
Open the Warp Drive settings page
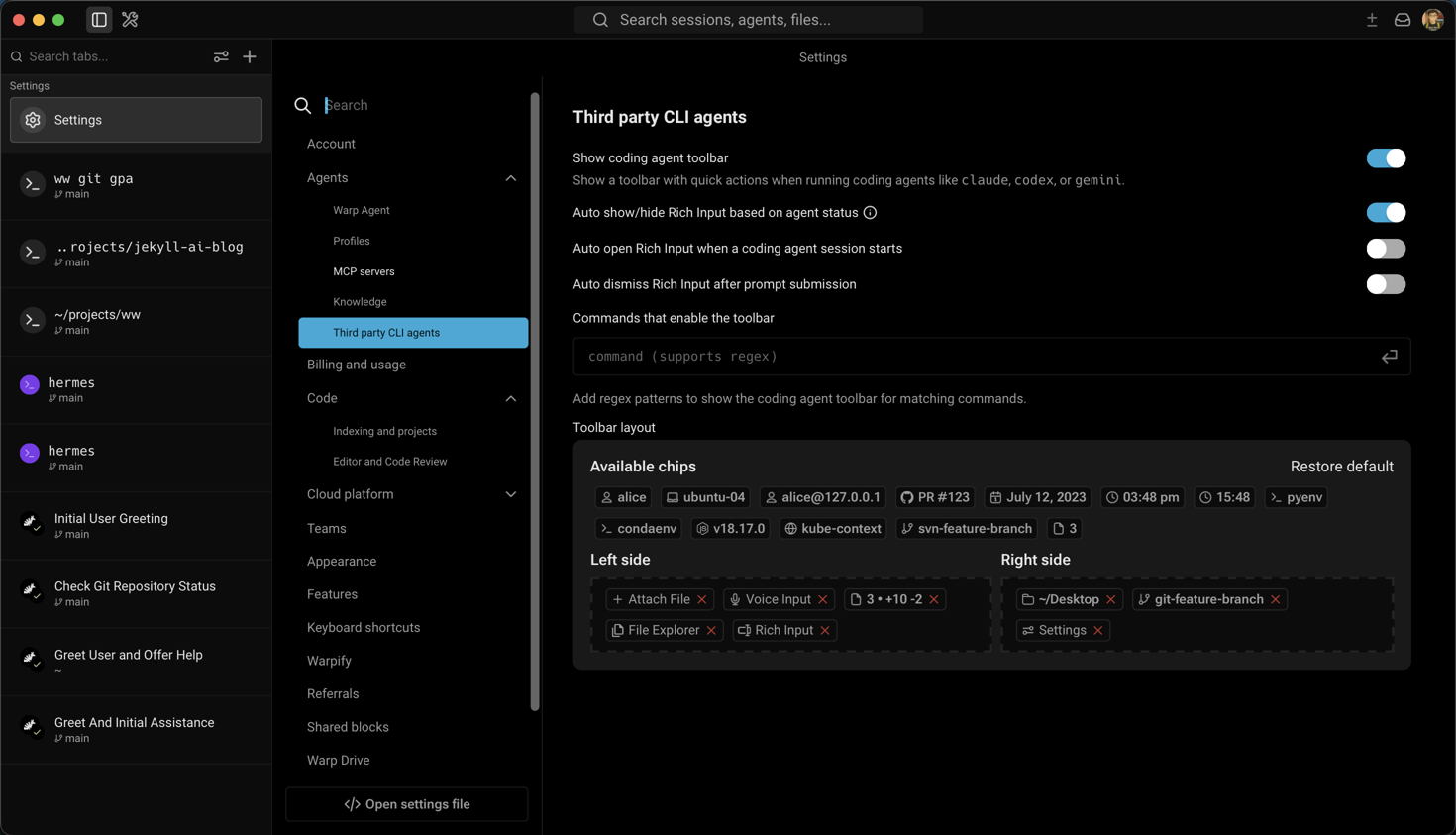click(338, 761)
